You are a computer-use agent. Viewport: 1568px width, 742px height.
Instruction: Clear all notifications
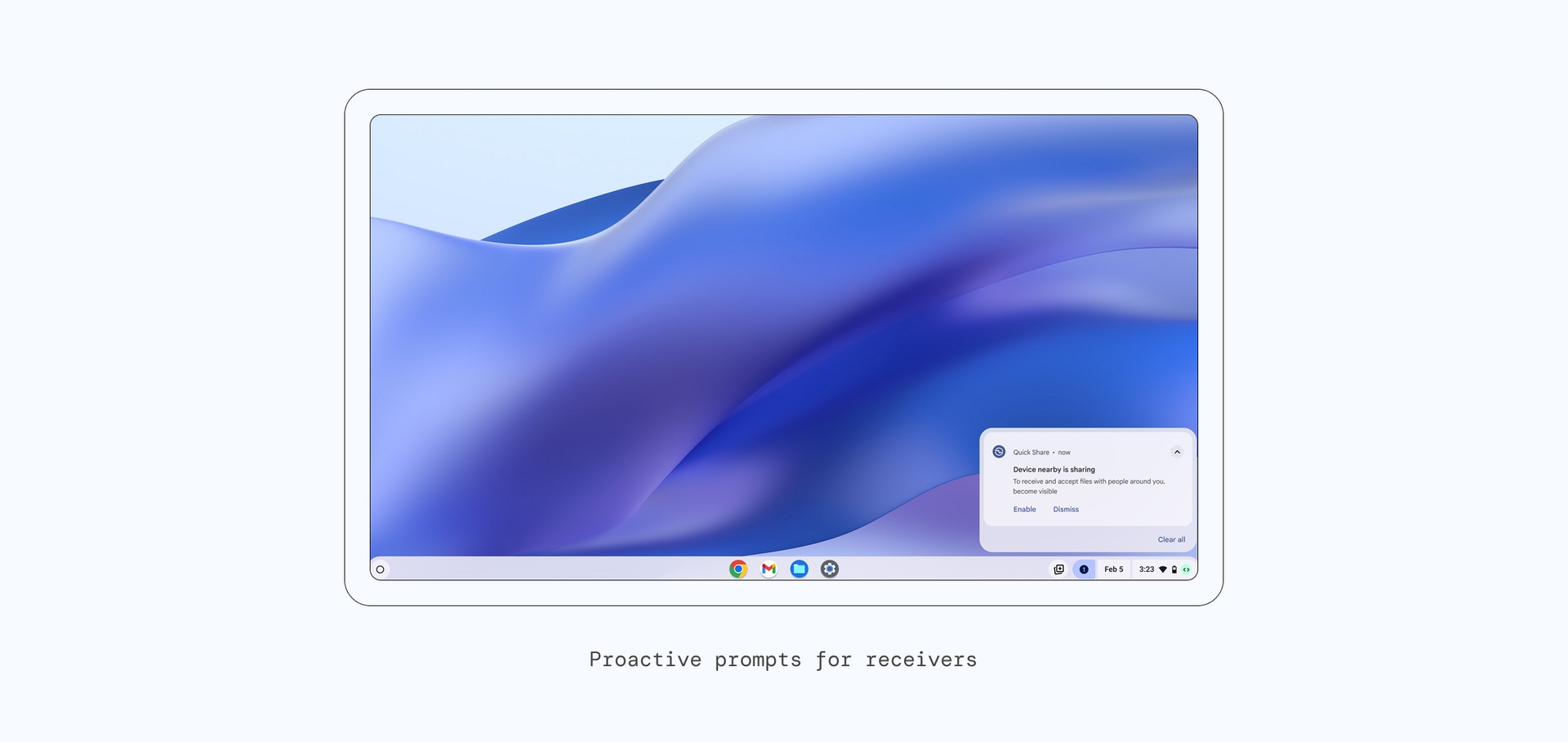pos(1171,539)
